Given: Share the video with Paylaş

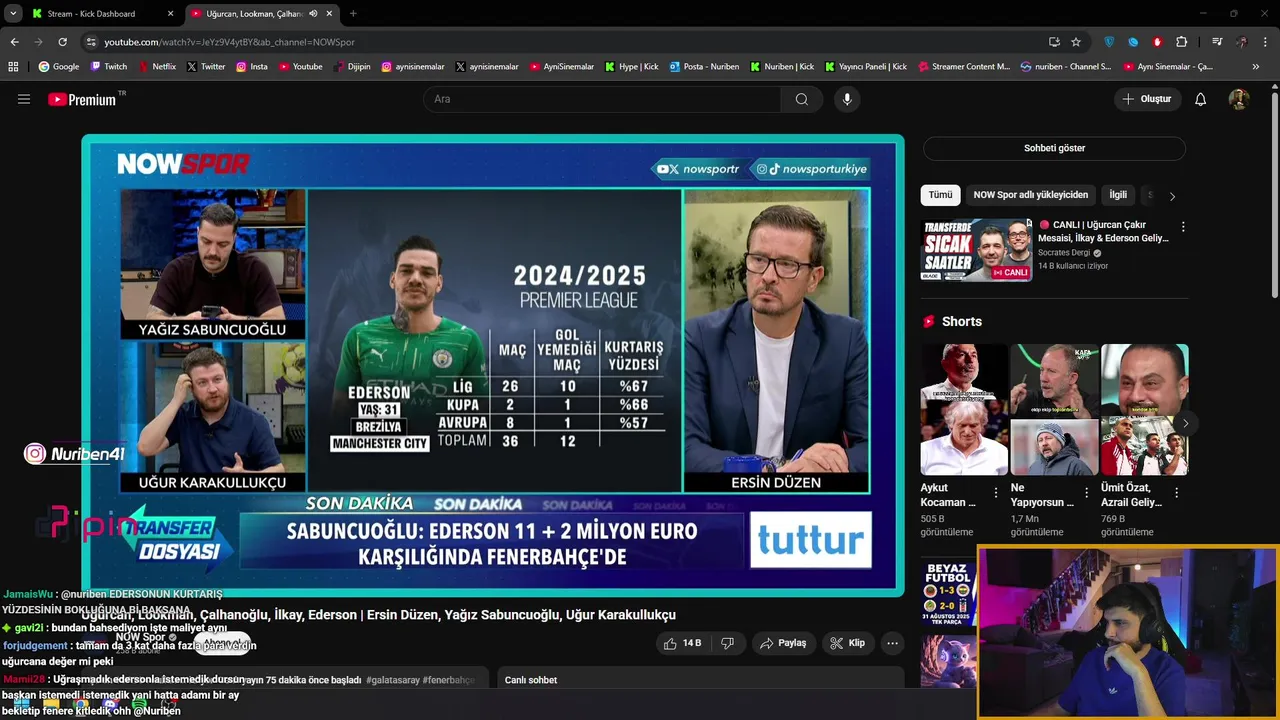Looking at the screenshot, I should [783, 643].
